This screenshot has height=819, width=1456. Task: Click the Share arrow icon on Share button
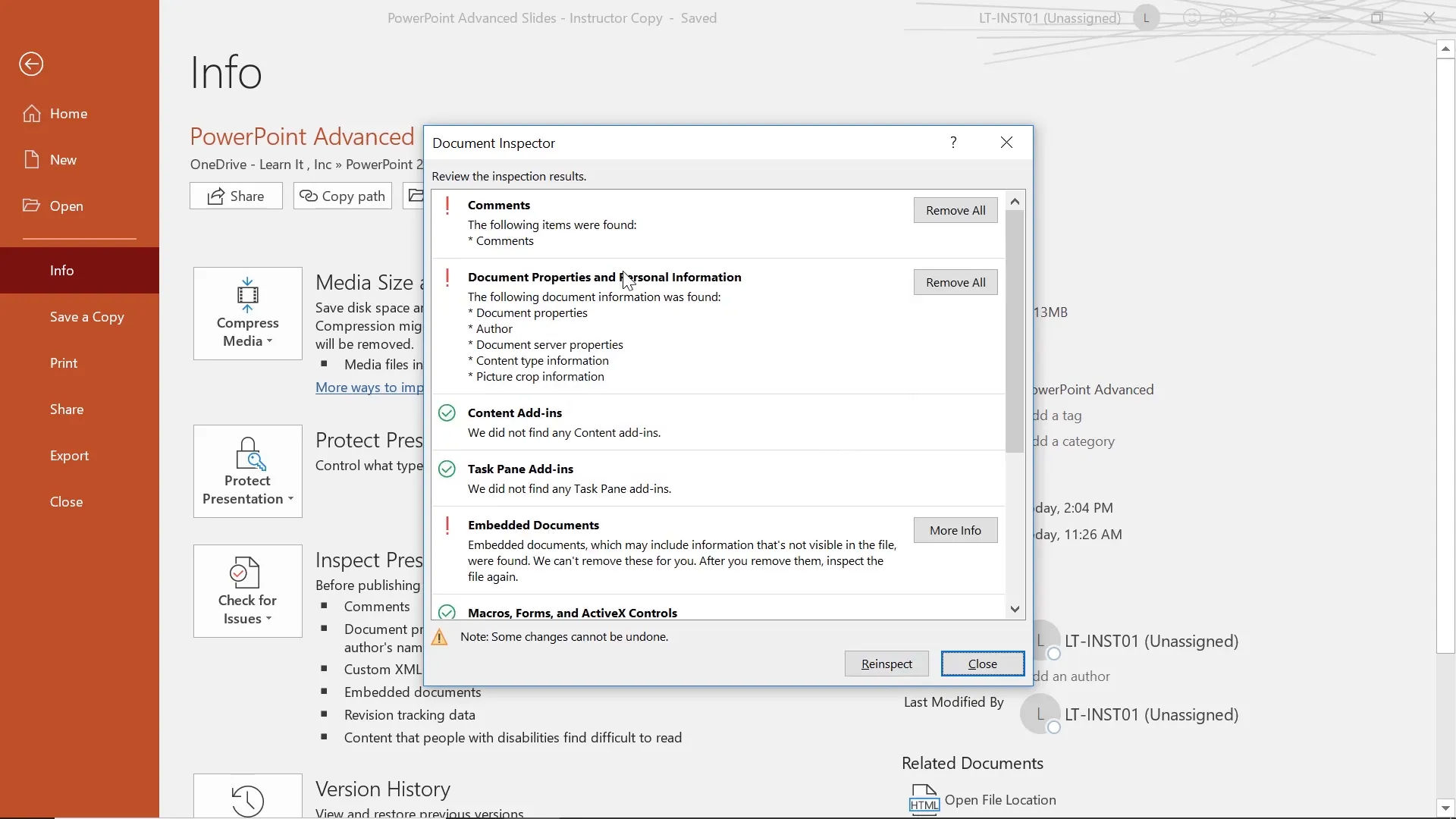pyautogui.click(x=216, y=196)
